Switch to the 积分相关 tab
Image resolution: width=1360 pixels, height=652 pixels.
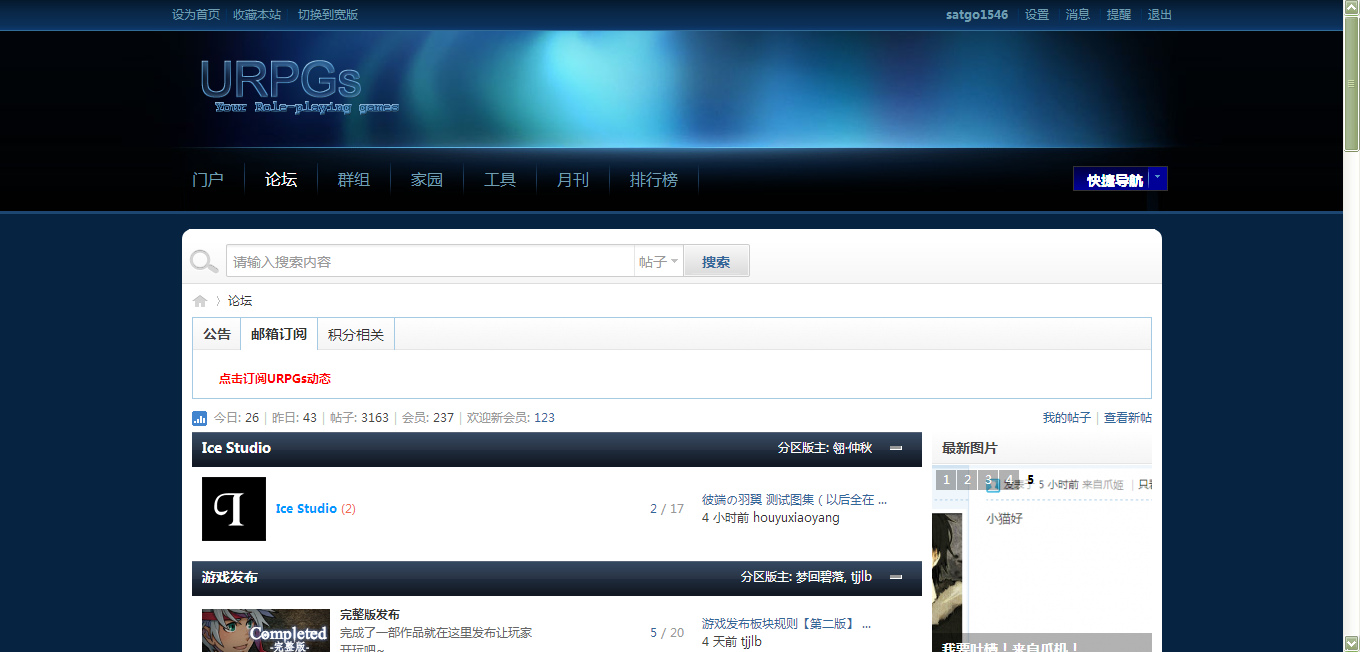(356, 335)
